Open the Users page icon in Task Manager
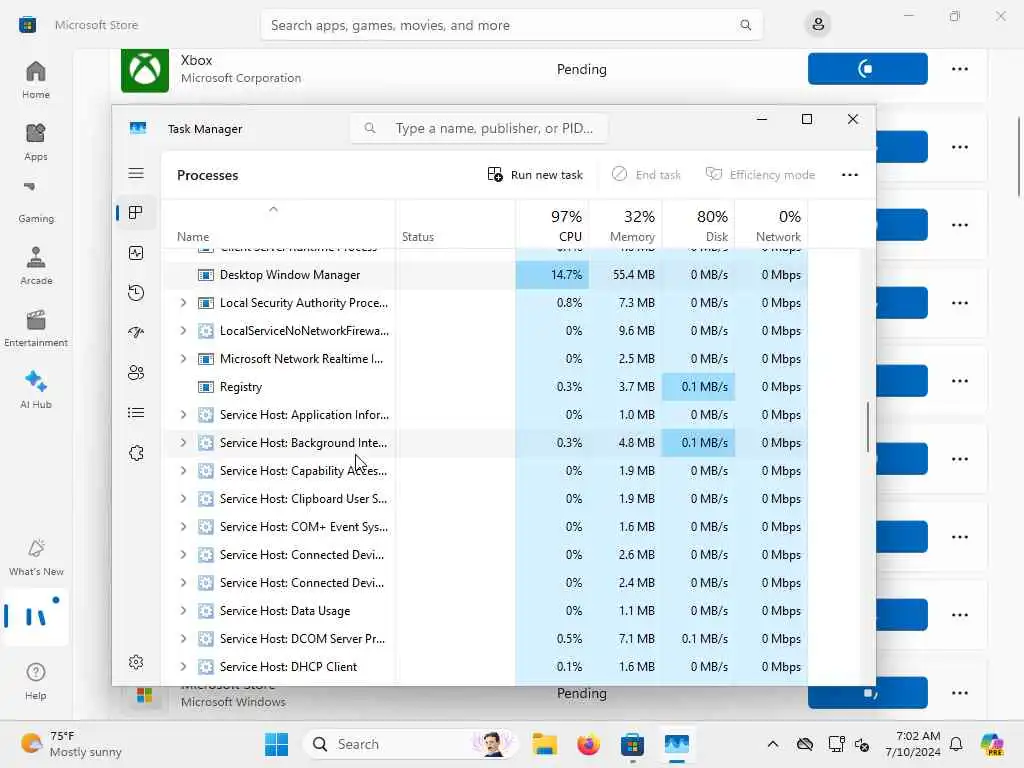 136,373
